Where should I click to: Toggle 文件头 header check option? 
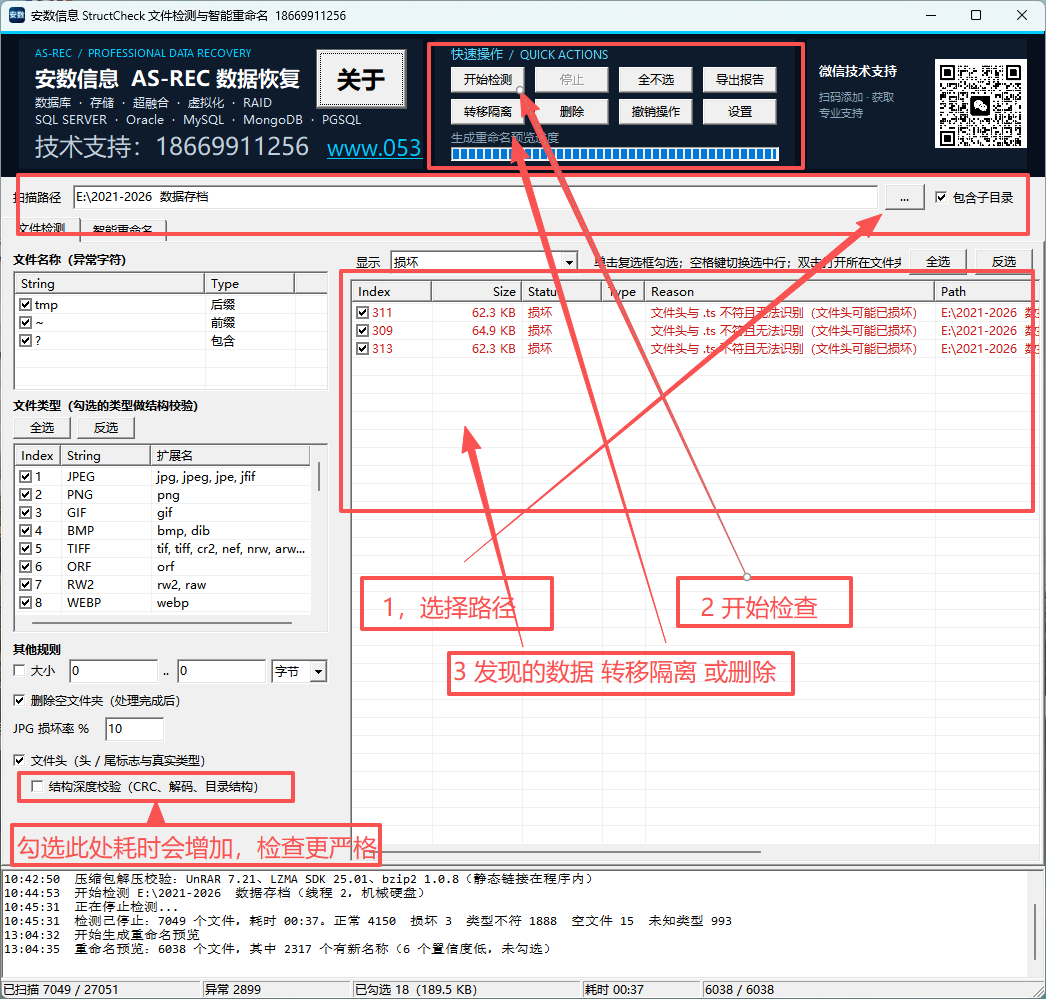point(19,761)
